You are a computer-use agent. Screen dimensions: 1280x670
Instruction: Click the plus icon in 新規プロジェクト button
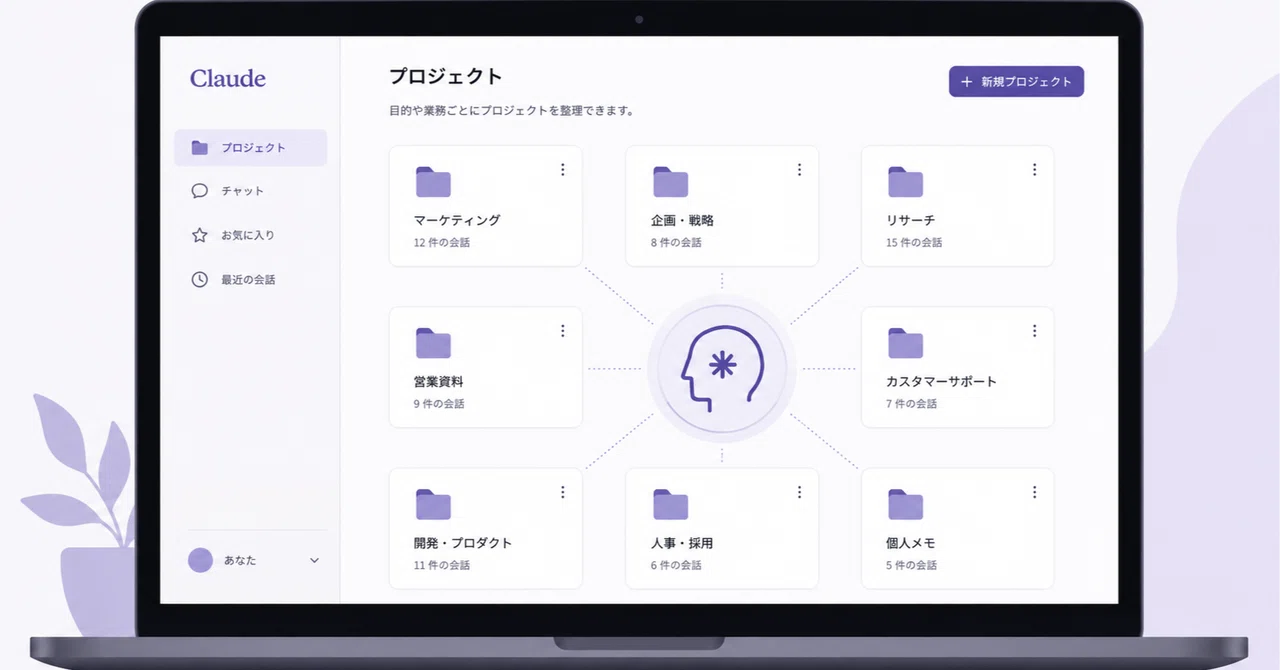pyautogui.click(x=966, y=82)
